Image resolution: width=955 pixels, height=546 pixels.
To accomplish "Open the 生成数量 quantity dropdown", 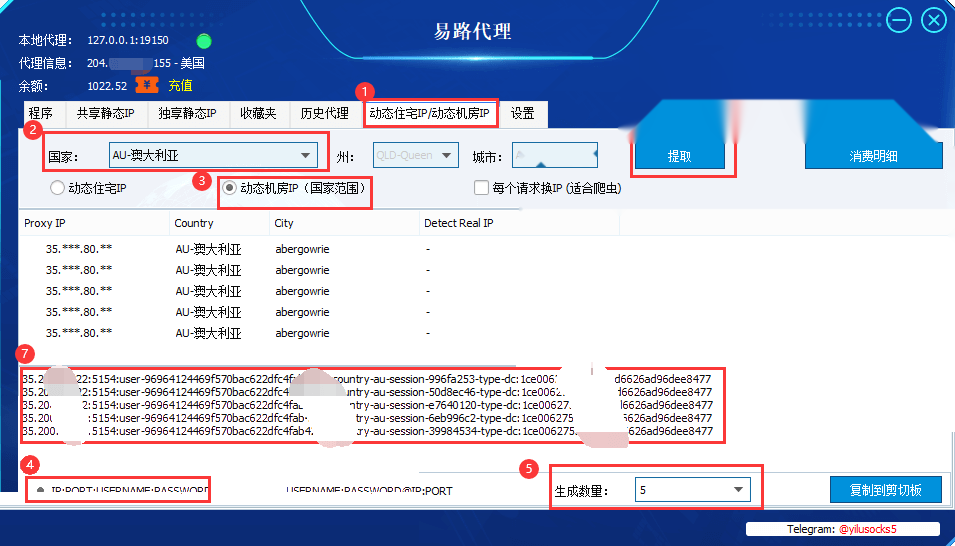I will point(692,489).
